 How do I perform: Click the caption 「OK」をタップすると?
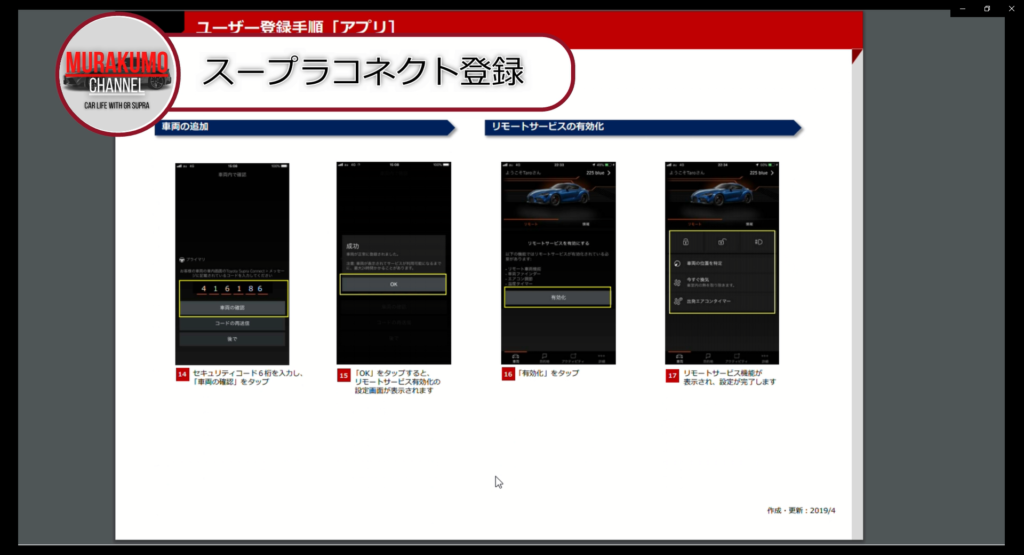tap(391, 373)
